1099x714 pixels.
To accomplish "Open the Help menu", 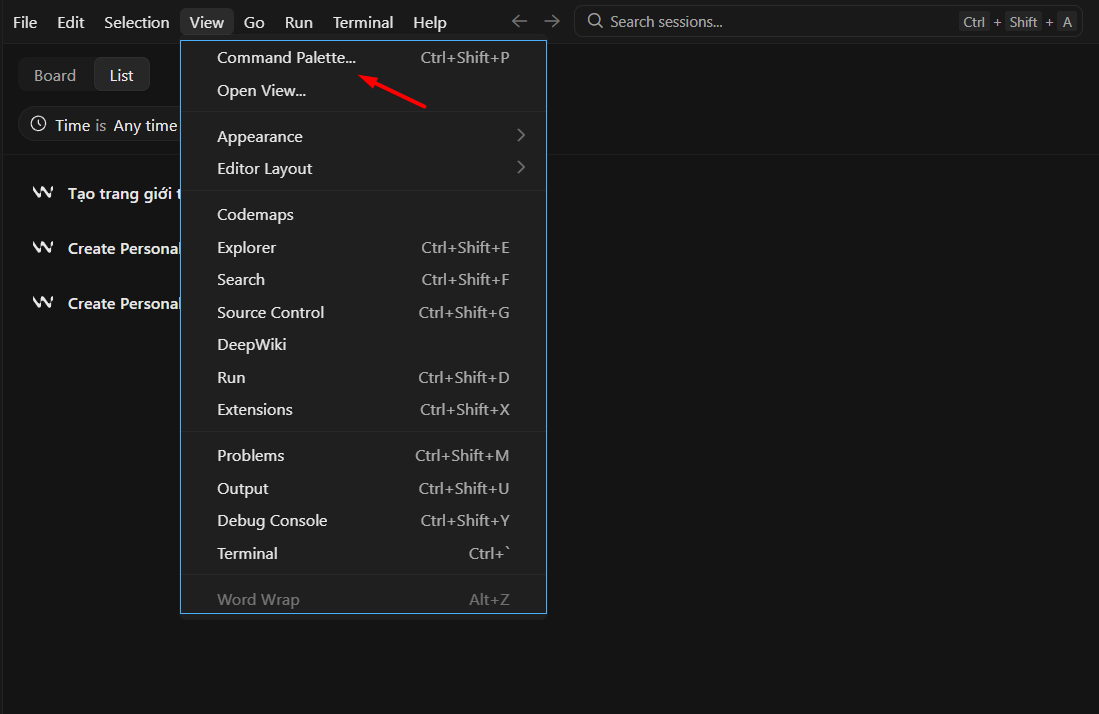I will 430,22.
